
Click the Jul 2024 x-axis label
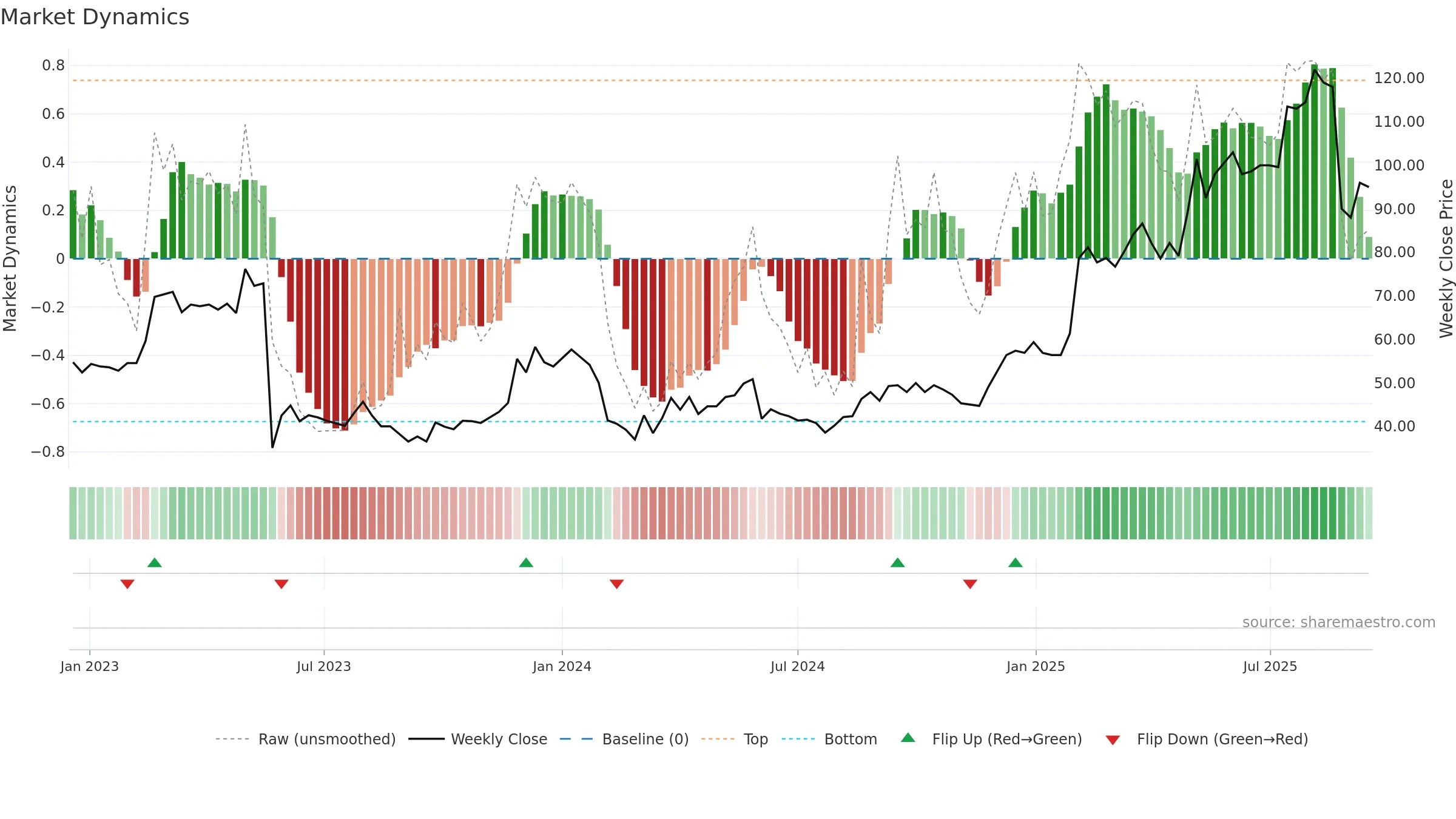coord(798,666)
